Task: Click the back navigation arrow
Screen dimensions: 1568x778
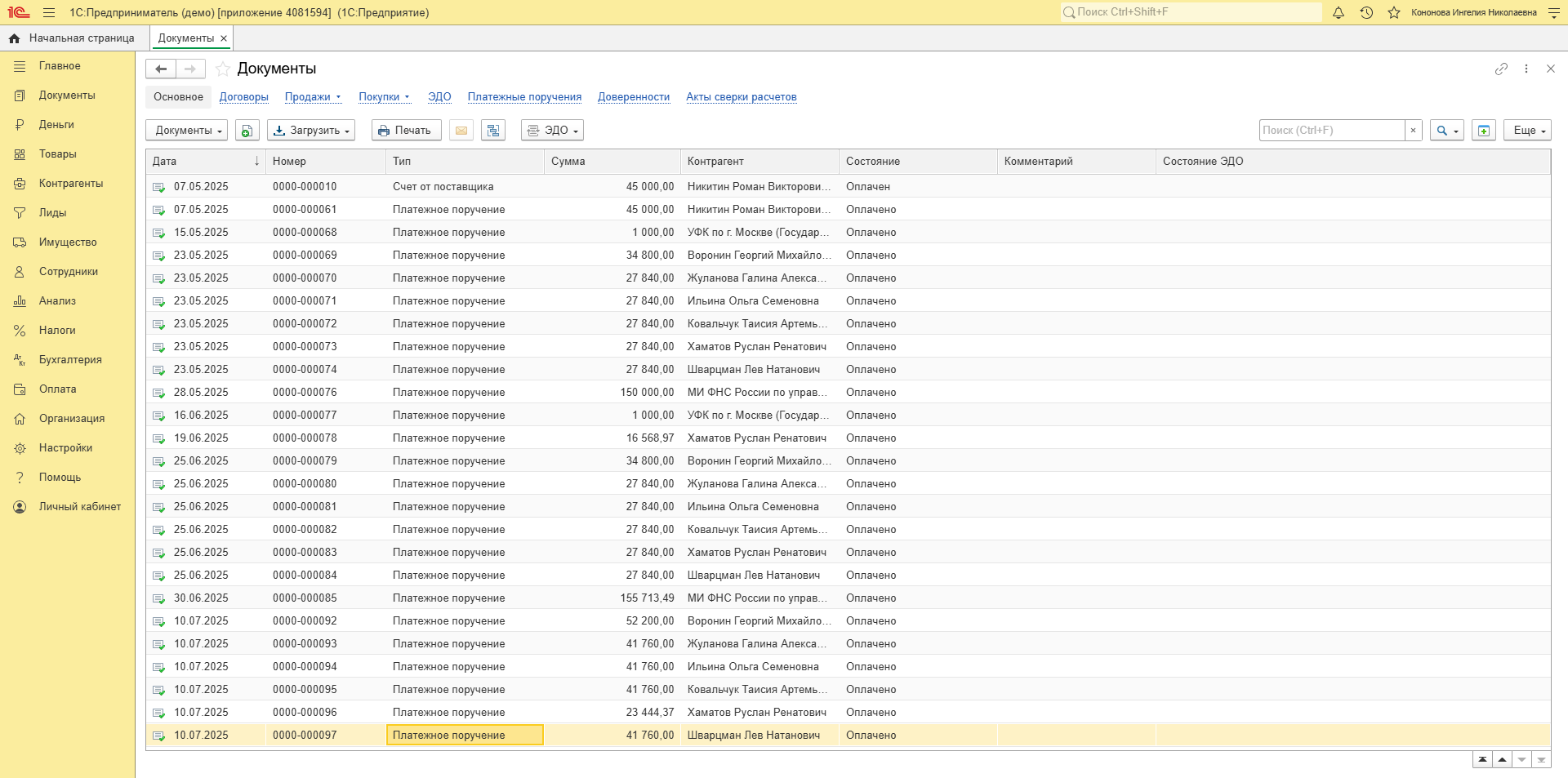Action: click(161, 69)
